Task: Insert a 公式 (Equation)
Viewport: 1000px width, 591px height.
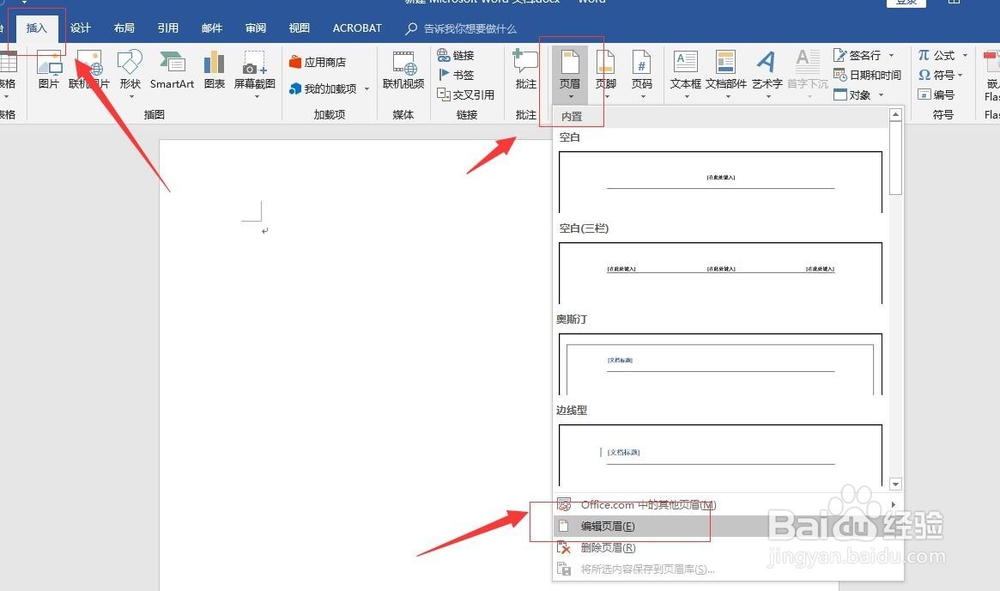Action: point(942,55)
